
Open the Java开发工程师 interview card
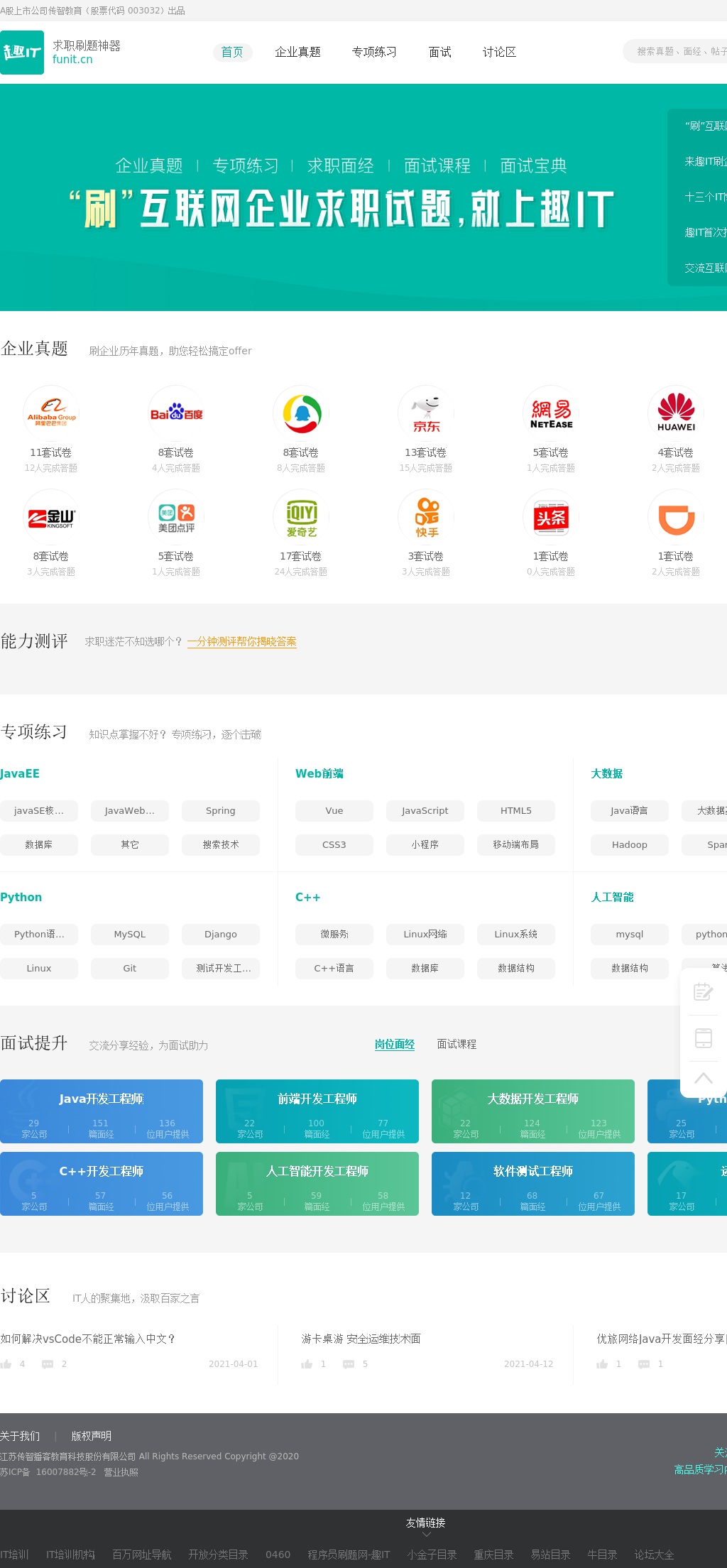point(102,1111)
